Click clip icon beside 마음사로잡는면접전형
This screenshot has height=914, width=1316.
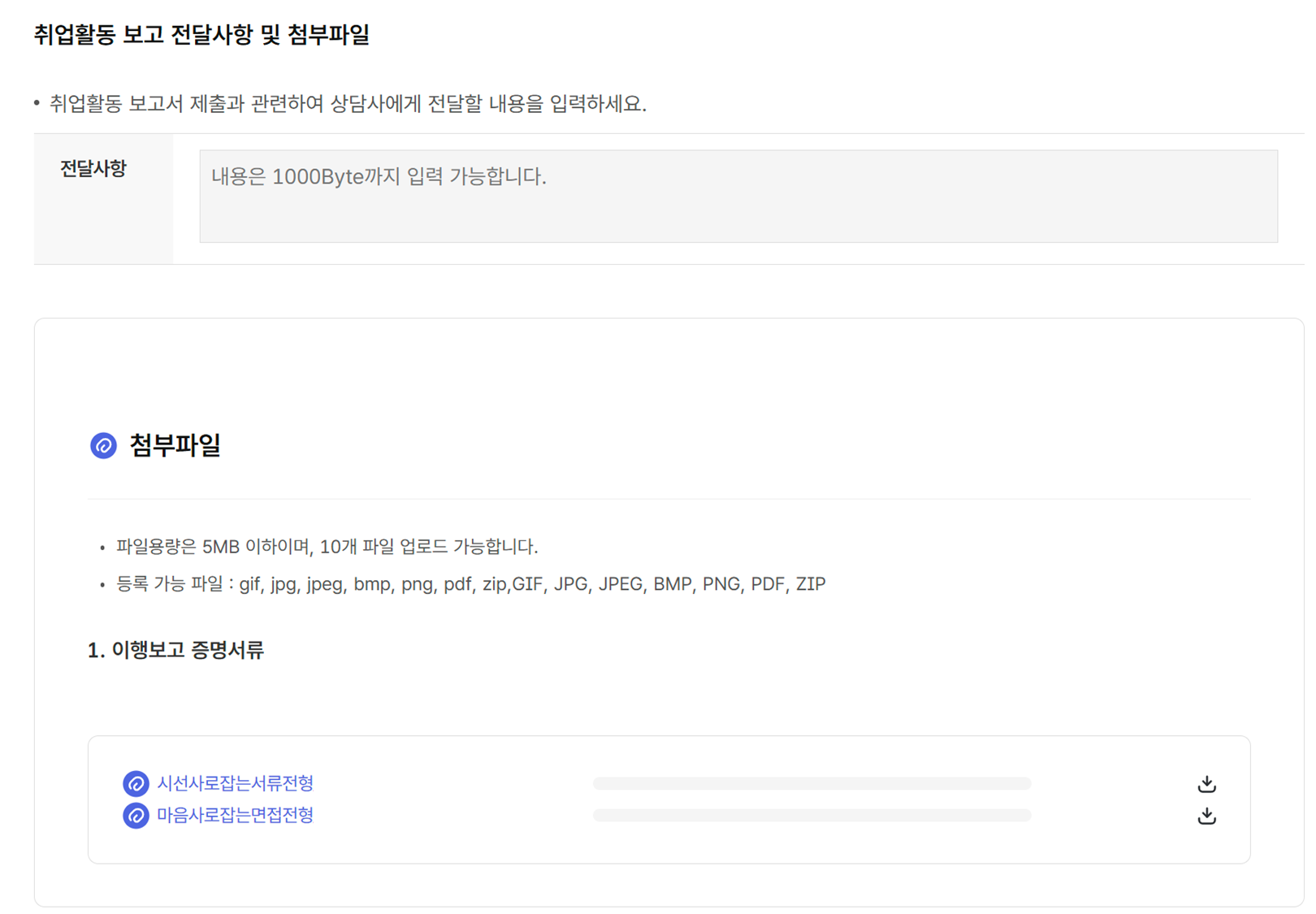tap(136, 815)
